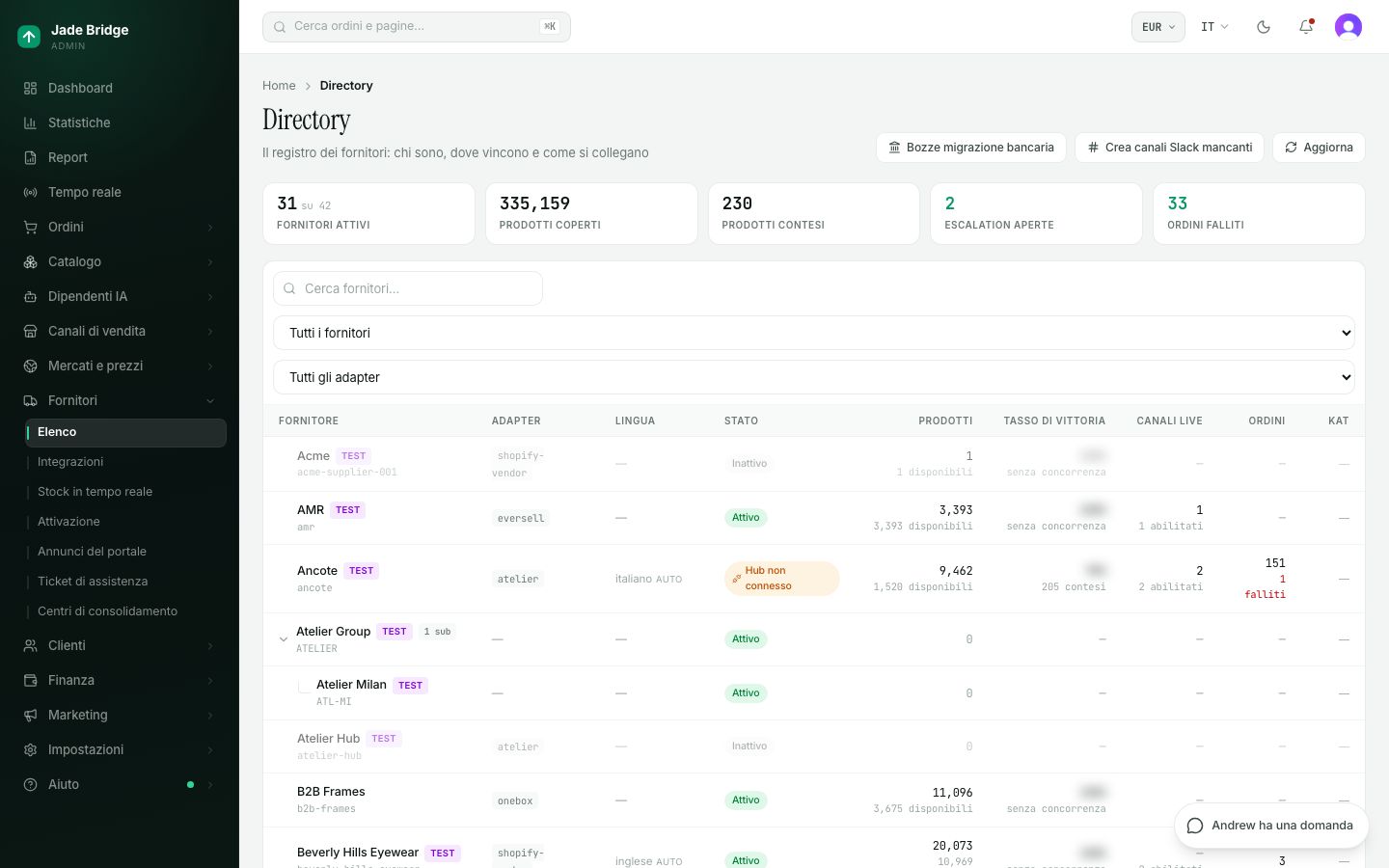
Task: Click the Jade Bridge logo icon
Action: tap(29, 37)
